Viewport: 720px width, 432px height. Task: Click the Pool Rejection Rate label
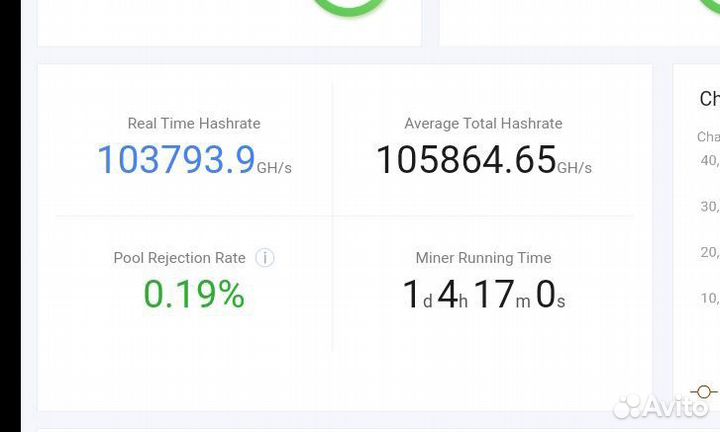pyautogui.click(x=179, y=258)
